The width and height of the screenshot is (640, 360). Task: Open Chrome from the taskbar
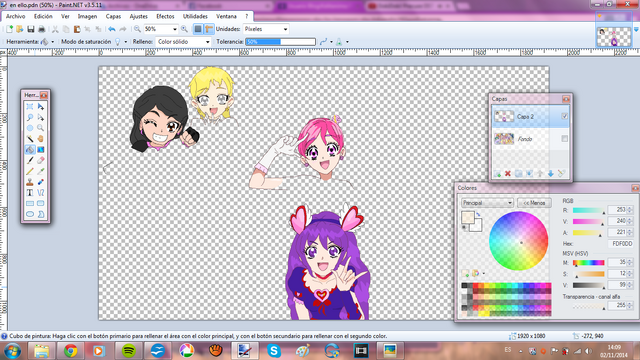pyautogui.click(x=70, y=351)
